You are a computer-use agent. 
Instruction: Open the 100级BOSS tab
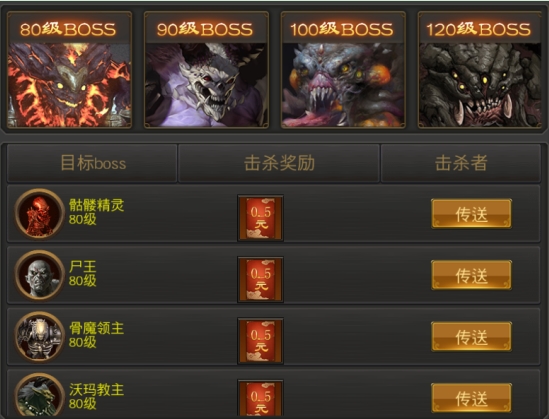click(343, 70)
